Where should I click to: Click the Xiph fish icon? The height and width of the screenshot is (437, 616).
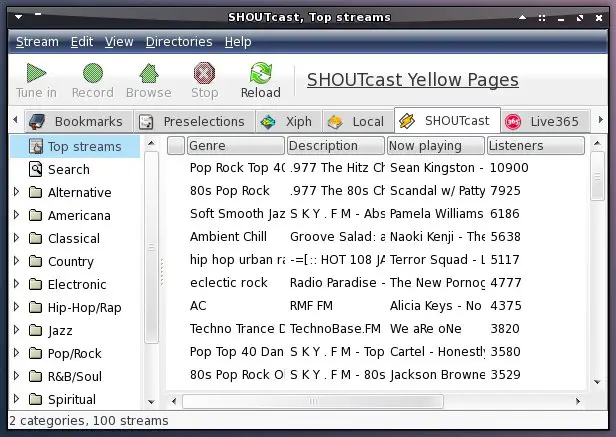(x=268, y=122)
